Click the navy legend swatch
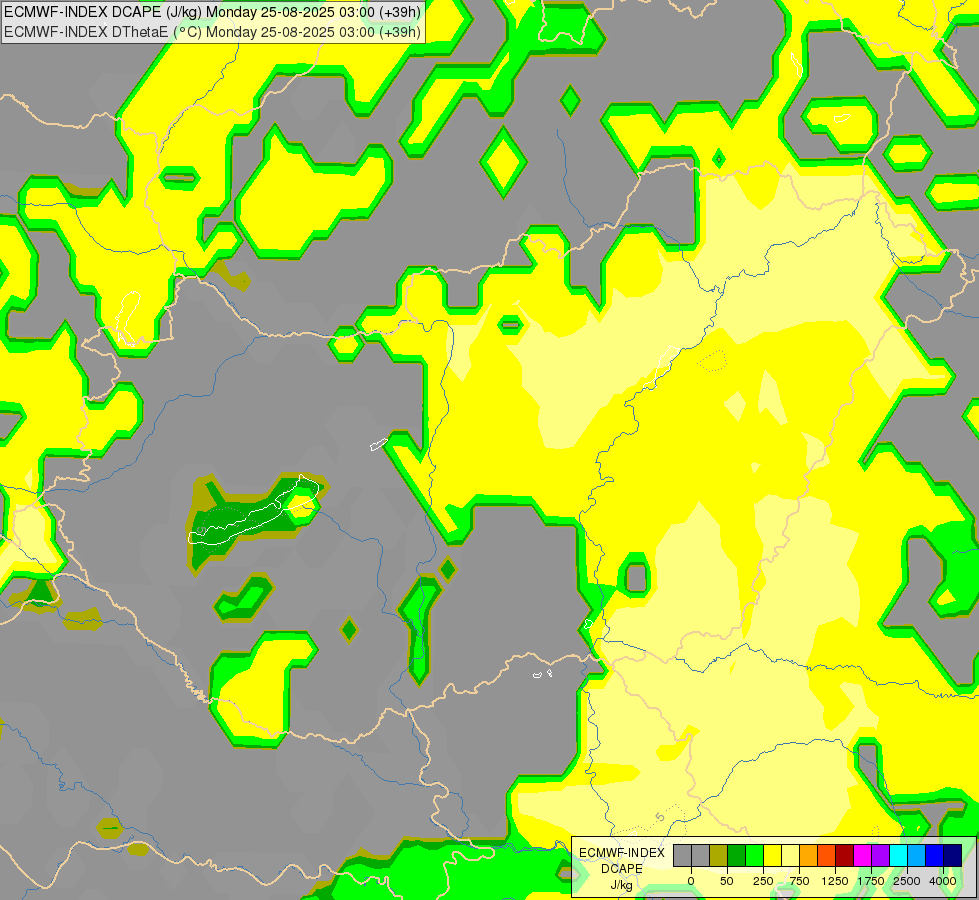The width and height of the screenshot is (979, 900). click(953, 855)
